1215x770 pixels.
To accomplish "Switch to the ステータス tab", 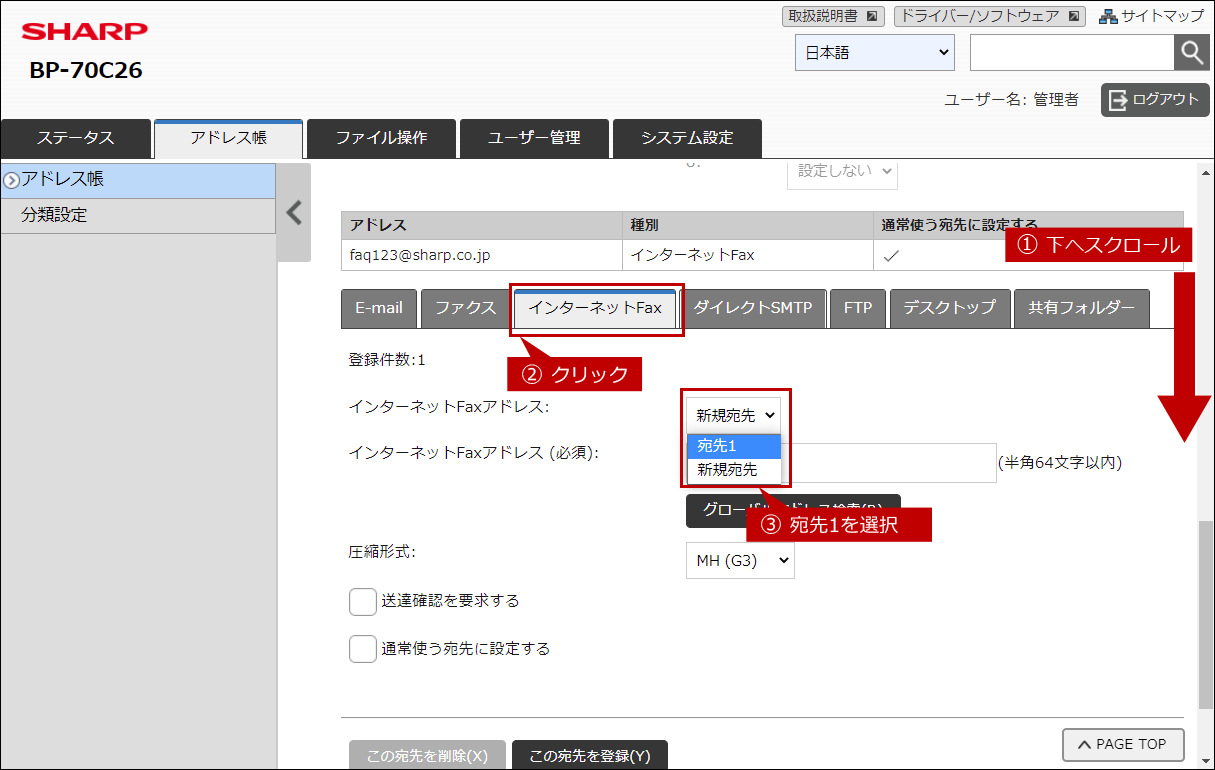I will (x=76, y=138).
